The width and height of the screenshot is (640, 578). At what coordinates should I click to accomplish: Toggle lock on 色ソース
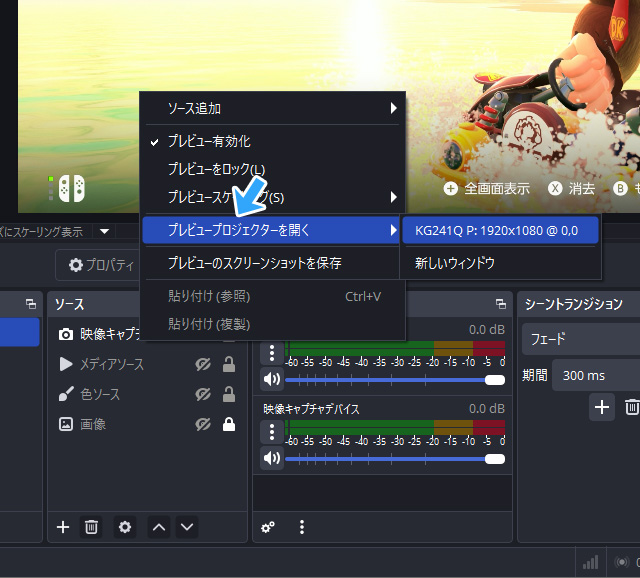[229, 394]
